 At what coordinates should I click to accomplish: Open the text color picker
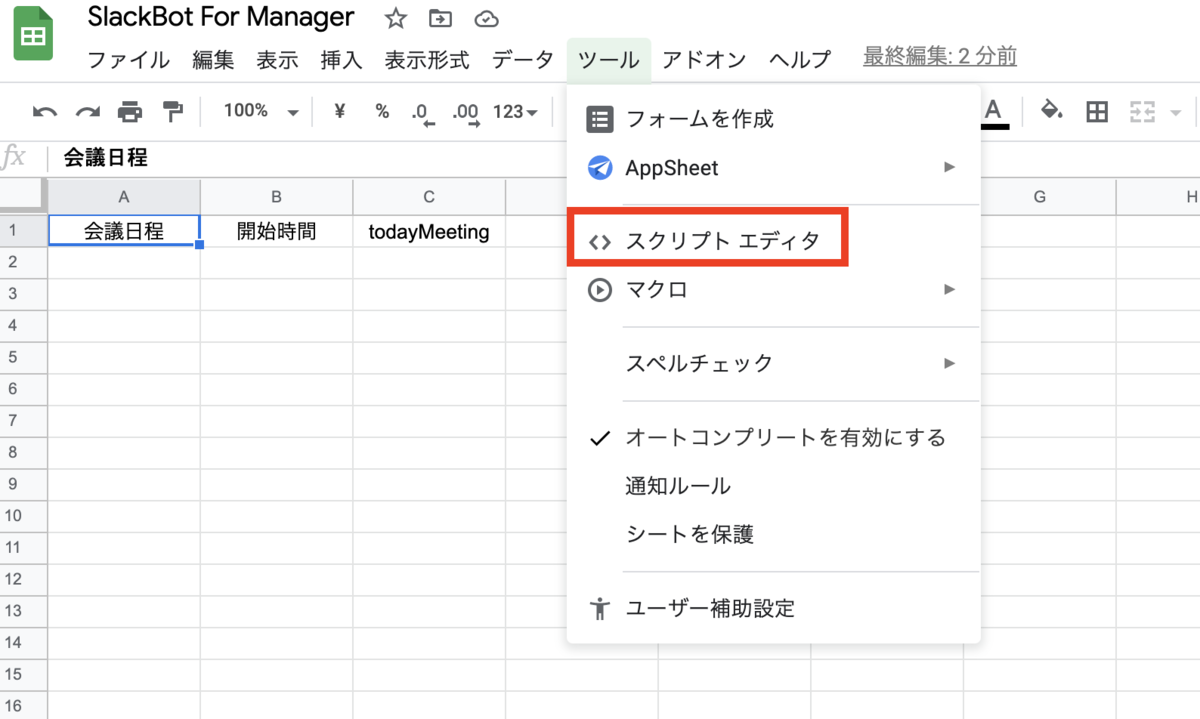(x=995, y=111)
